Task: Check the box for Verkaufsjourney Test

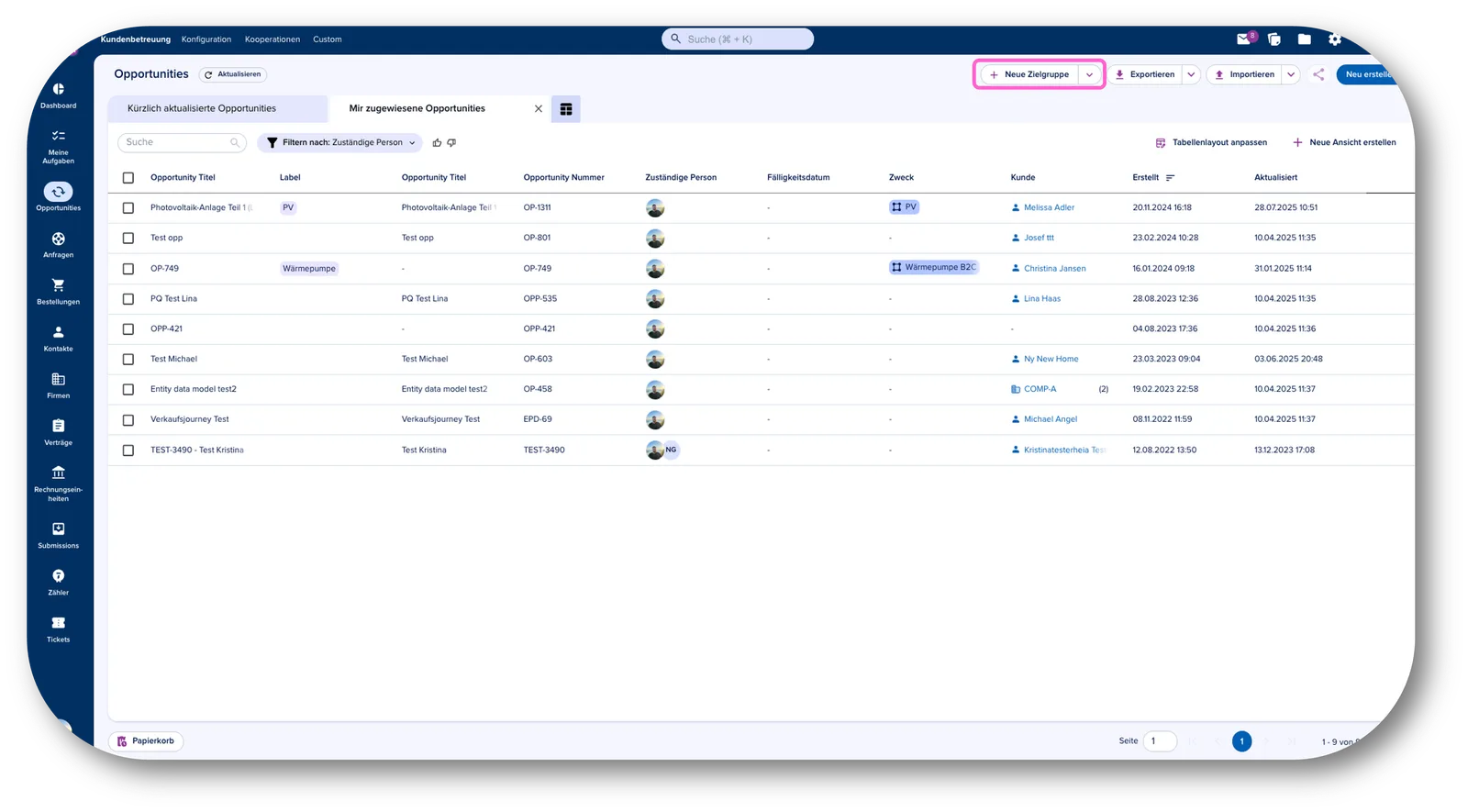Action: click(x=128, y=420)
